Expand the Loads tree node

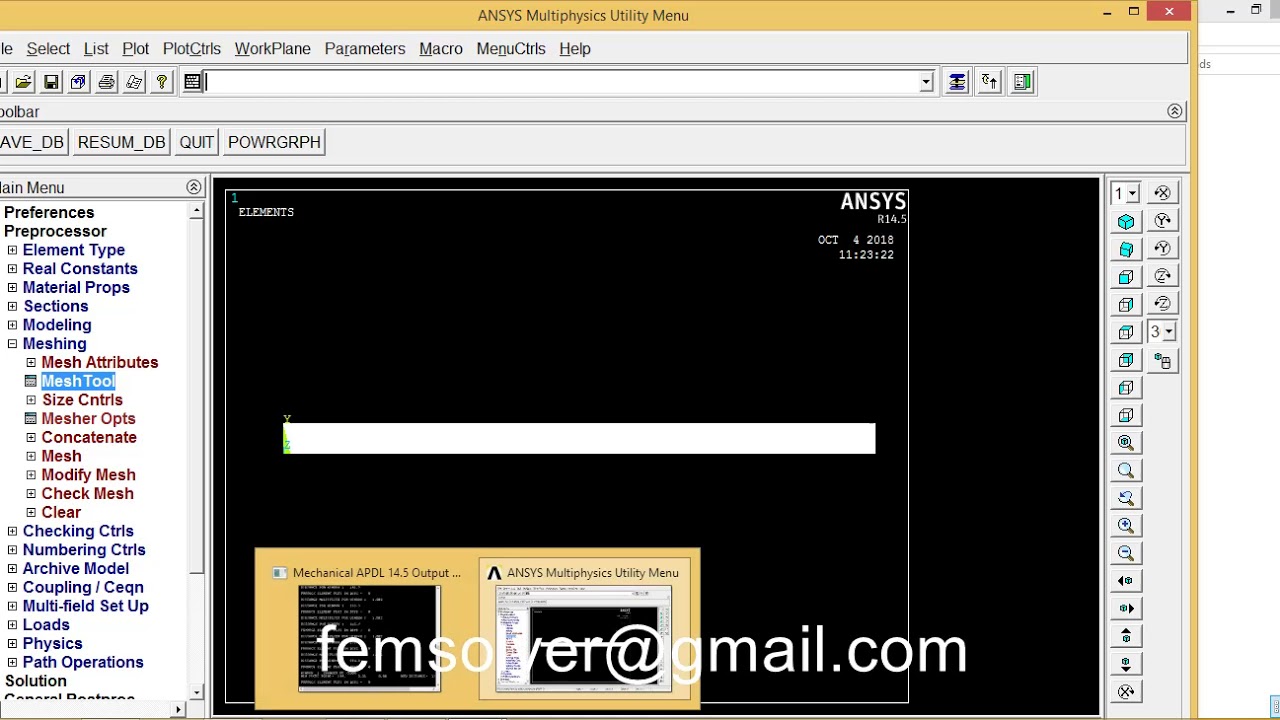(x=12, y=625)
